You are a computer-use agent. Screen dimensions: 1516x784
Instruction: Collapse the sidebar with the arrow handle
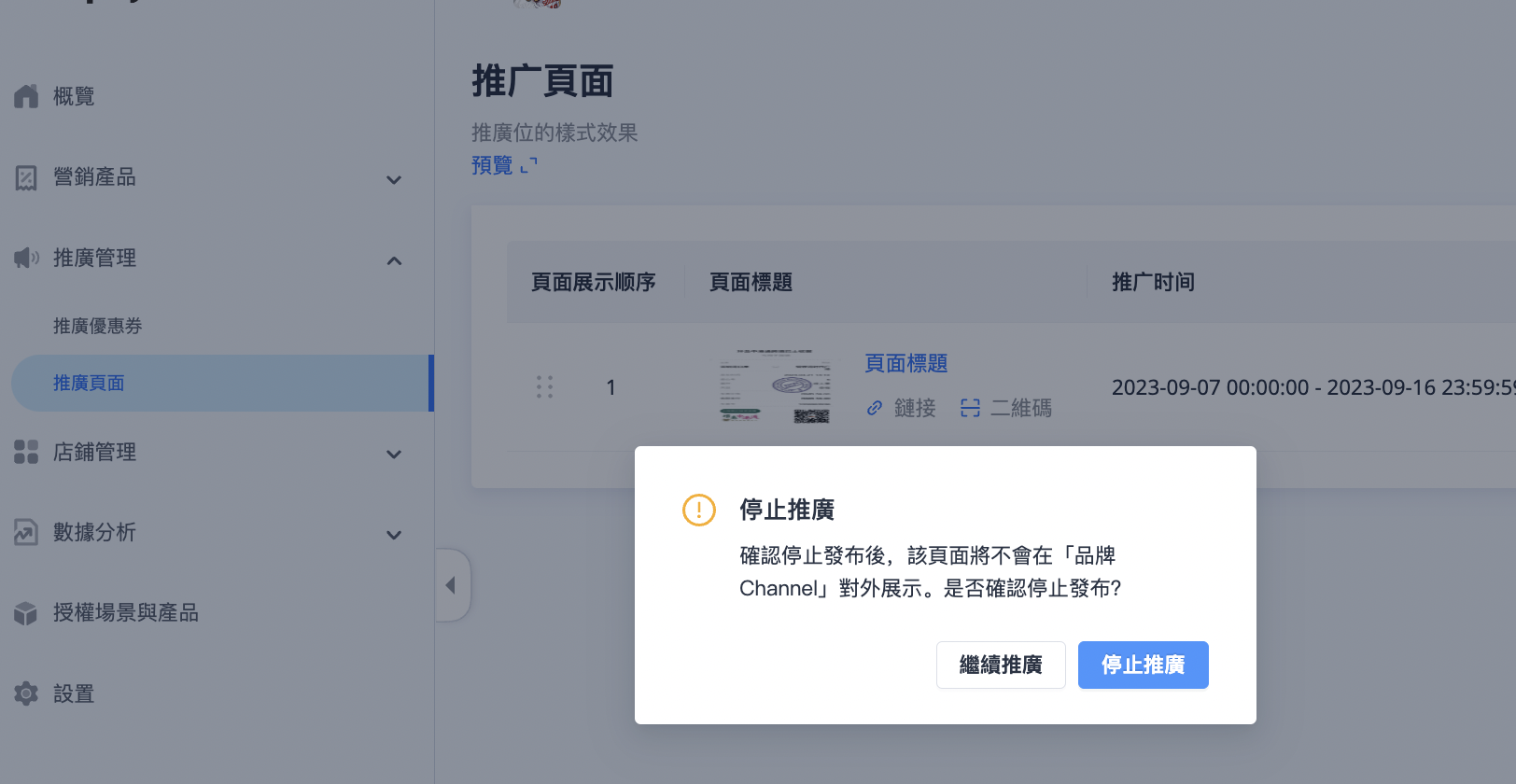452,585
